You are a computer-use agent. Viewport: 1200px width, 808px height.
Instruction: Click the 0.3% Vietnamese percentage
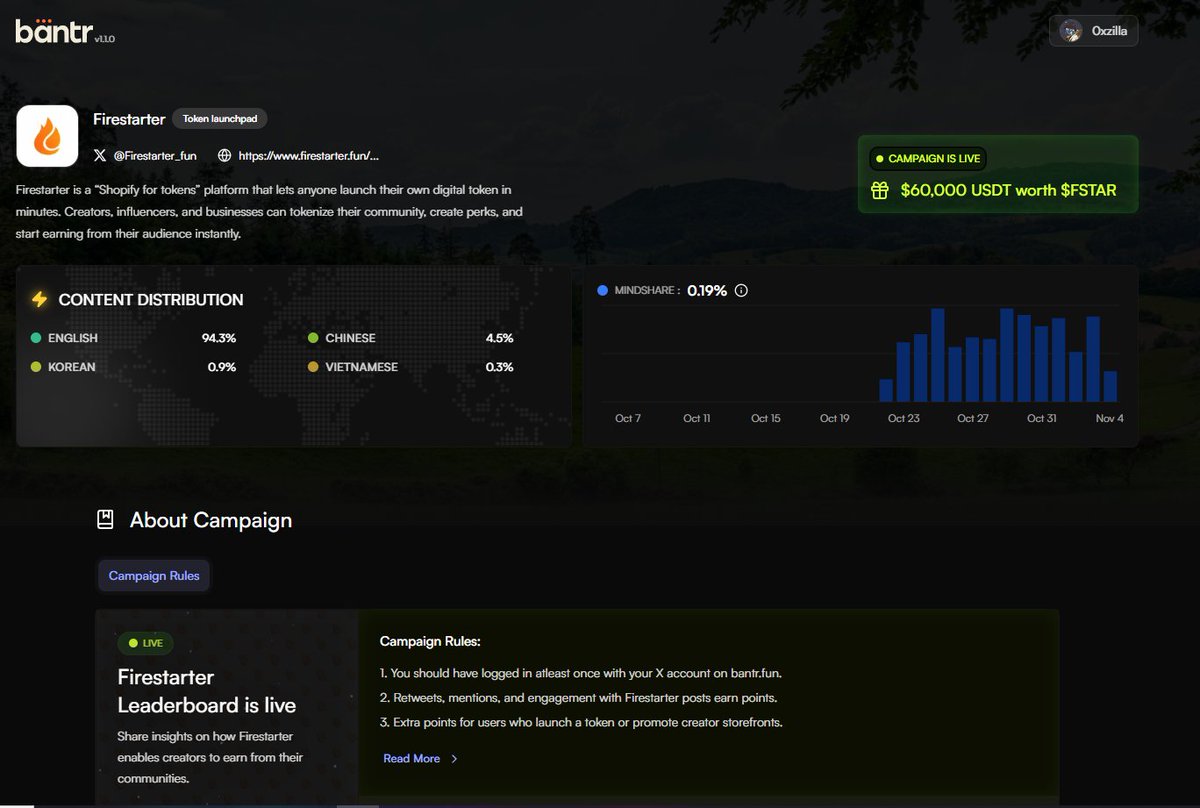click(x=500, y=367)
